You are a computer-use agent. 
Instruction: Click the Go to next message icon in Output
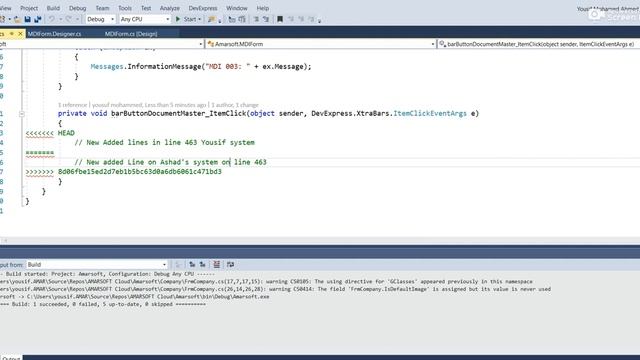pyautogui.click(x=202, y=264)
